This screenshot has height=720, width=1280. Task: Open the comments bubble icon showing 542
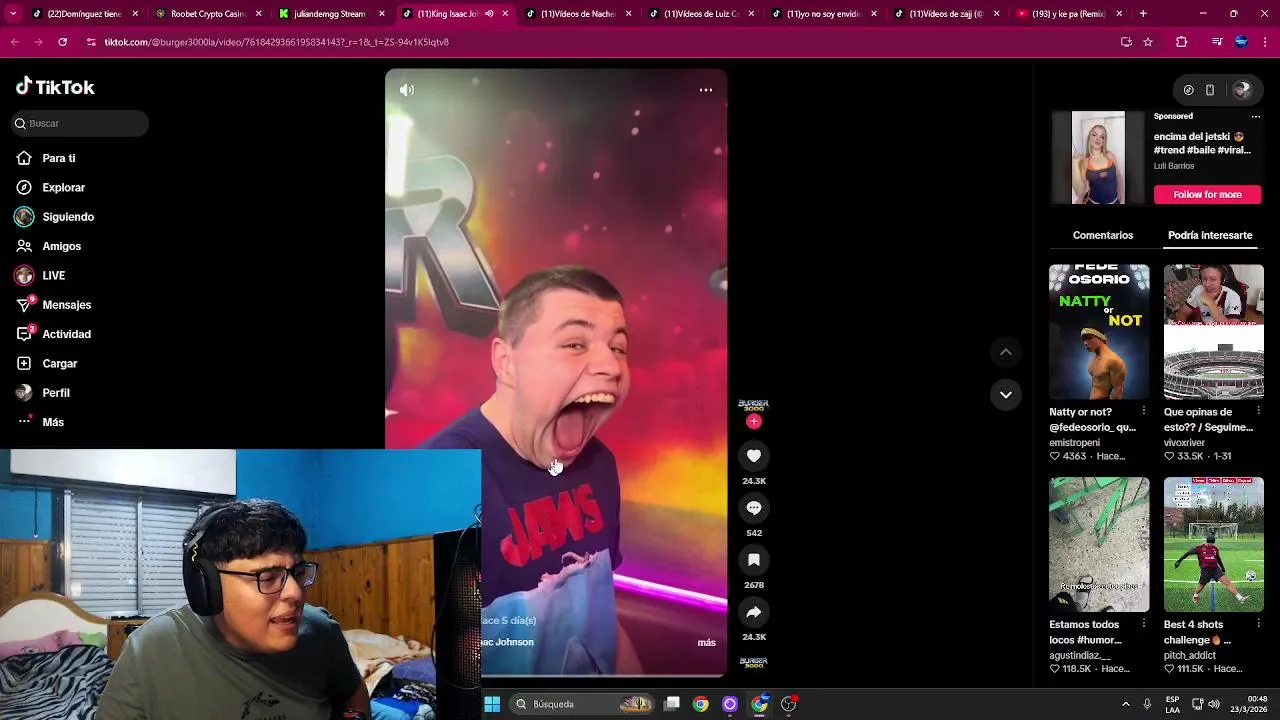coord(754,508)
